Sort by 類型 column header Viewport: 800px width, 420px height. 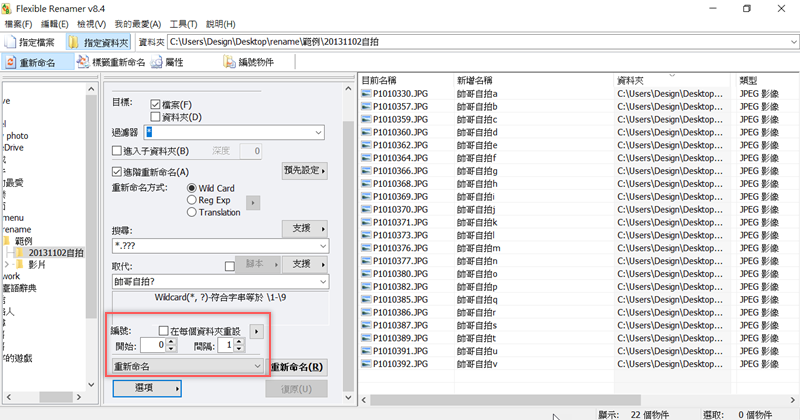pyautogui.click(x=767, y=80)
